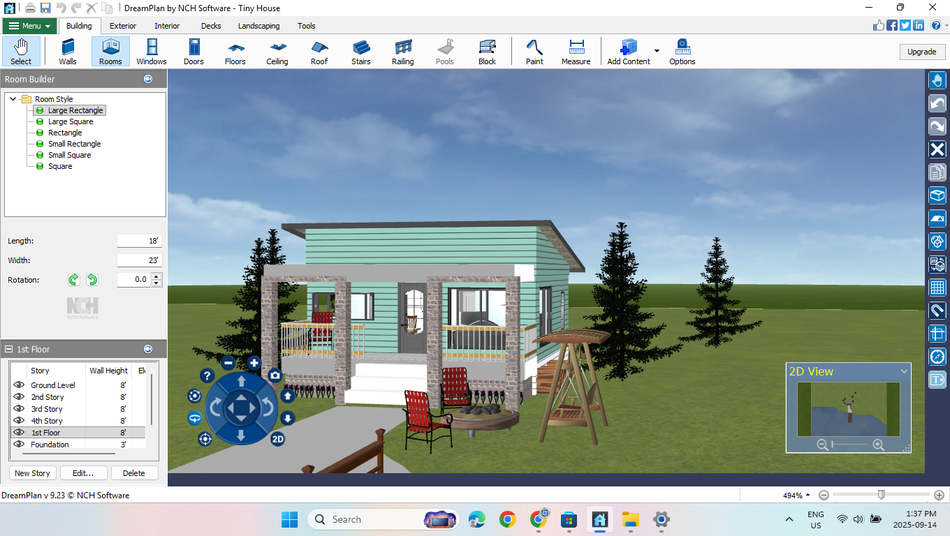Open the Add Content dropdown arrow

click(657, 51)
